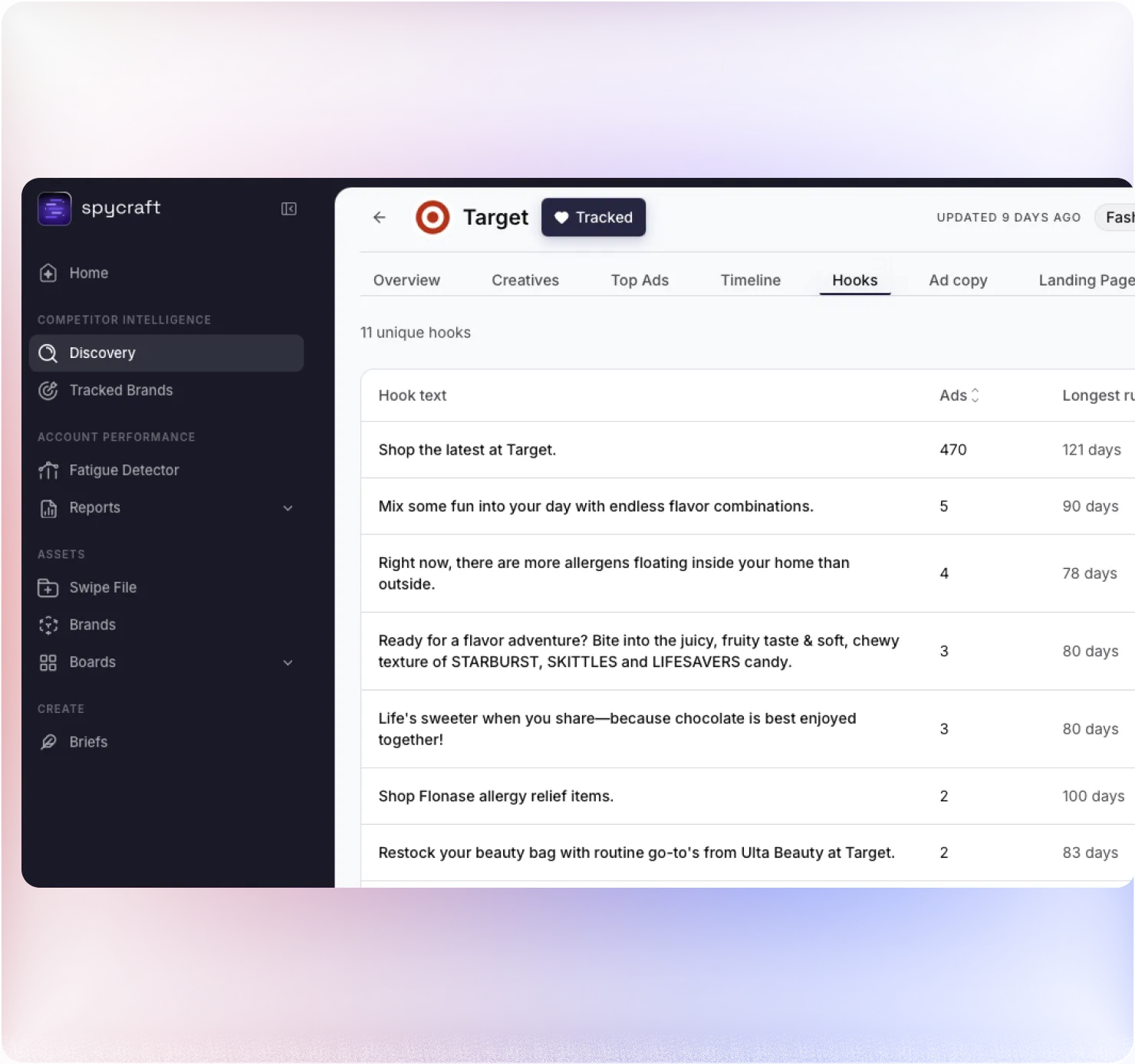Click the Discovery magnifier icon

click(48, 353)
